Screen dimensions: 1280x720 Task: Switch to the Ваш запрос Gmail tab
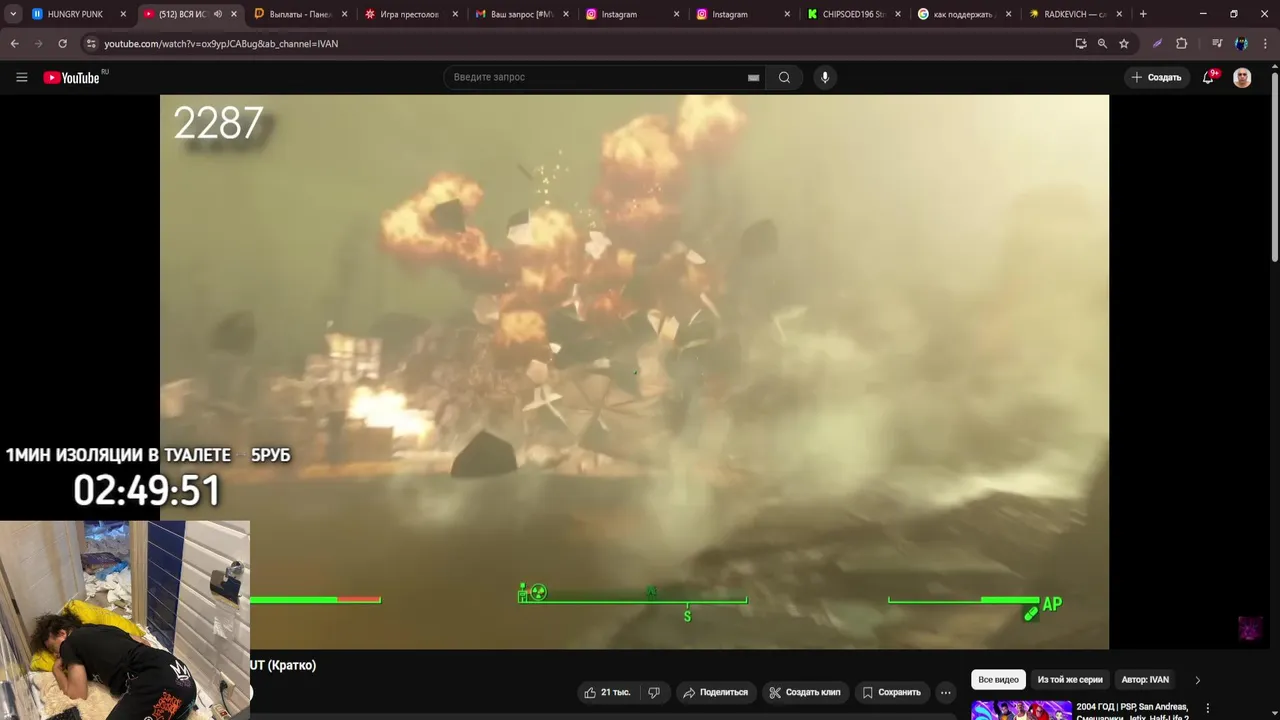[x=521, y=14]
